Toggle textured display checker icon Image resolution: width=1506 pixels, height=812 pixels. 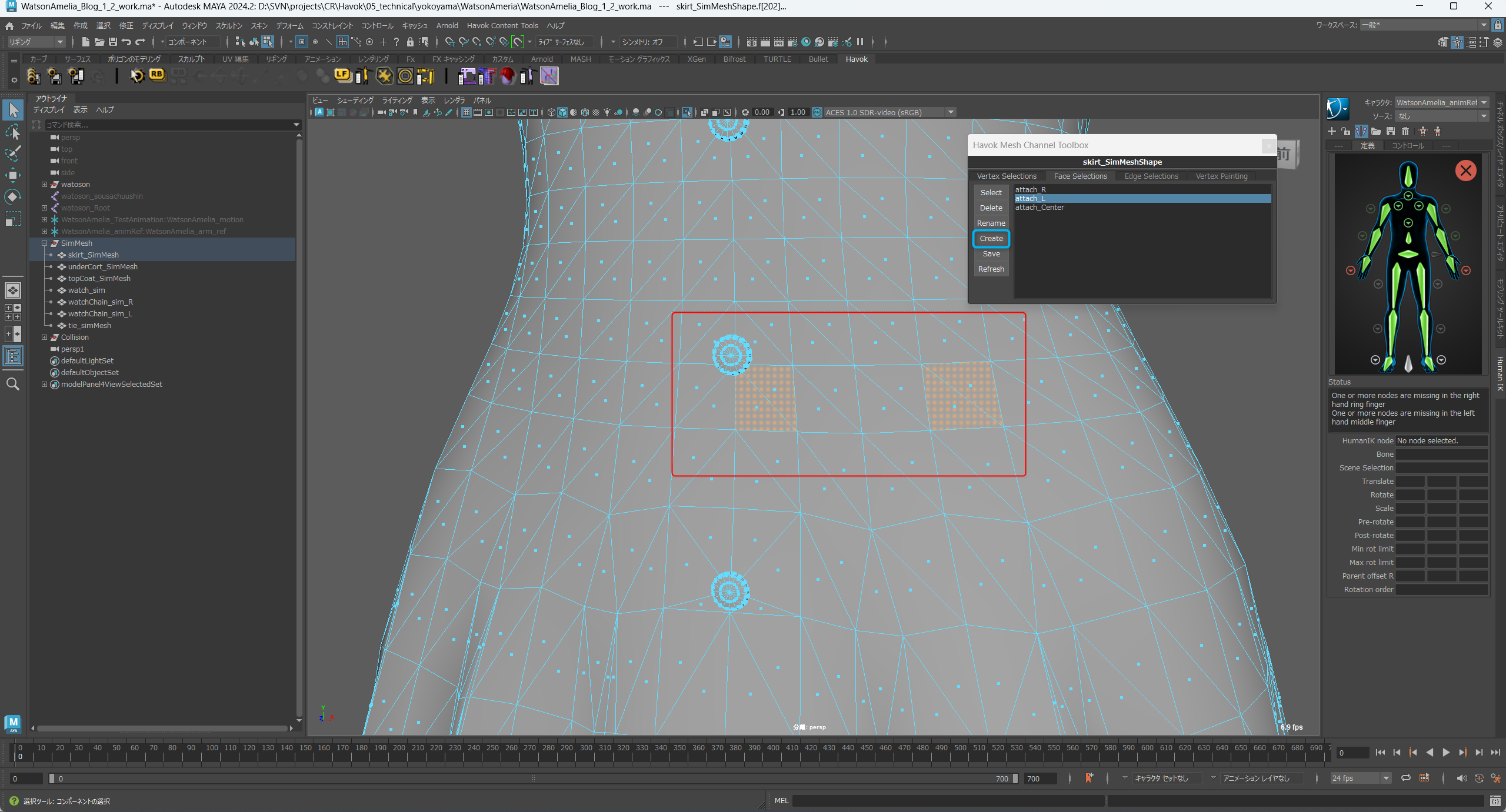[x=596, y=112]
